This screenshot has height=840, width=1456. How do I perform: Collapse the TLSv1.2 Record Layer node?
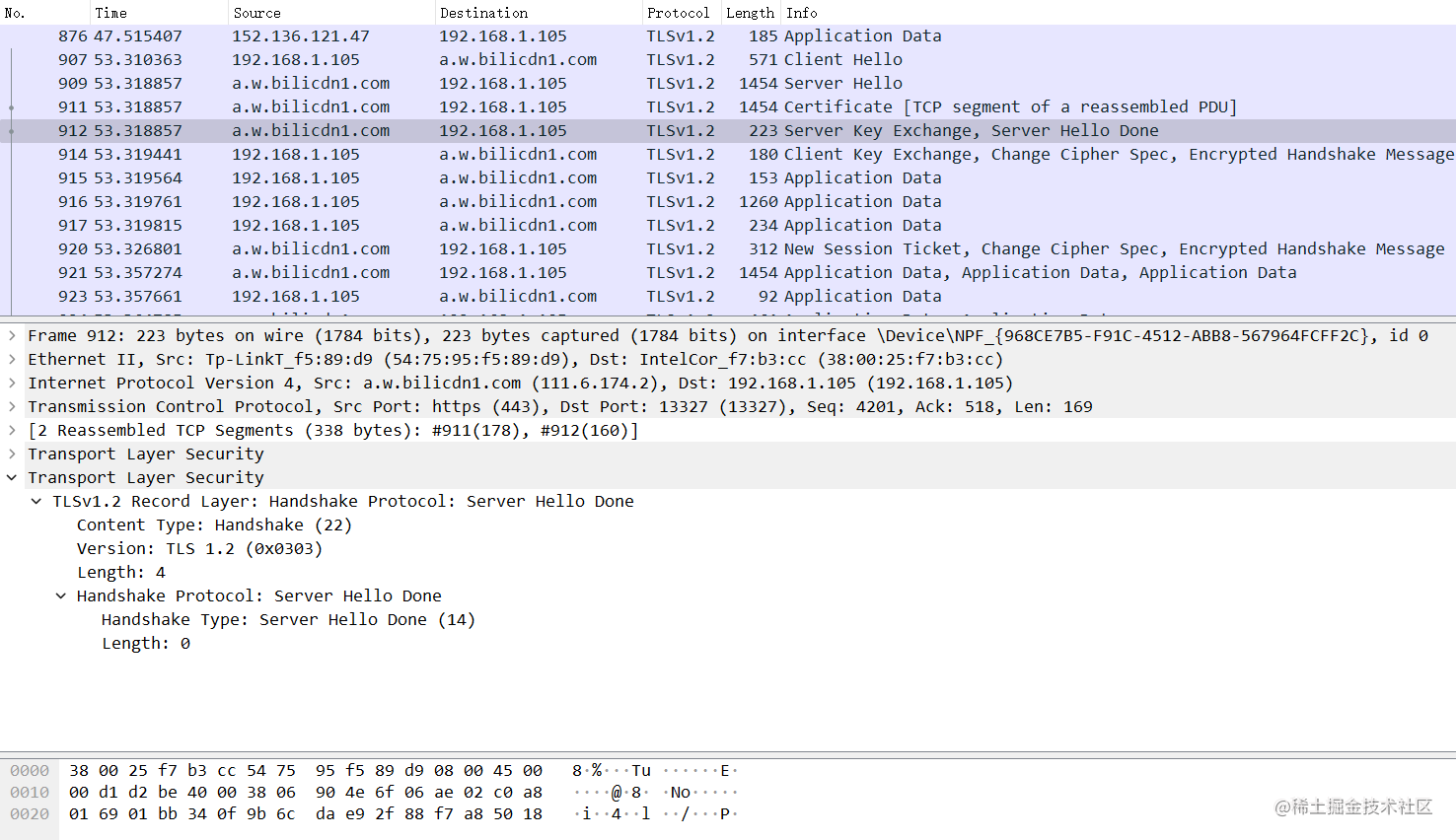point(36,502)
